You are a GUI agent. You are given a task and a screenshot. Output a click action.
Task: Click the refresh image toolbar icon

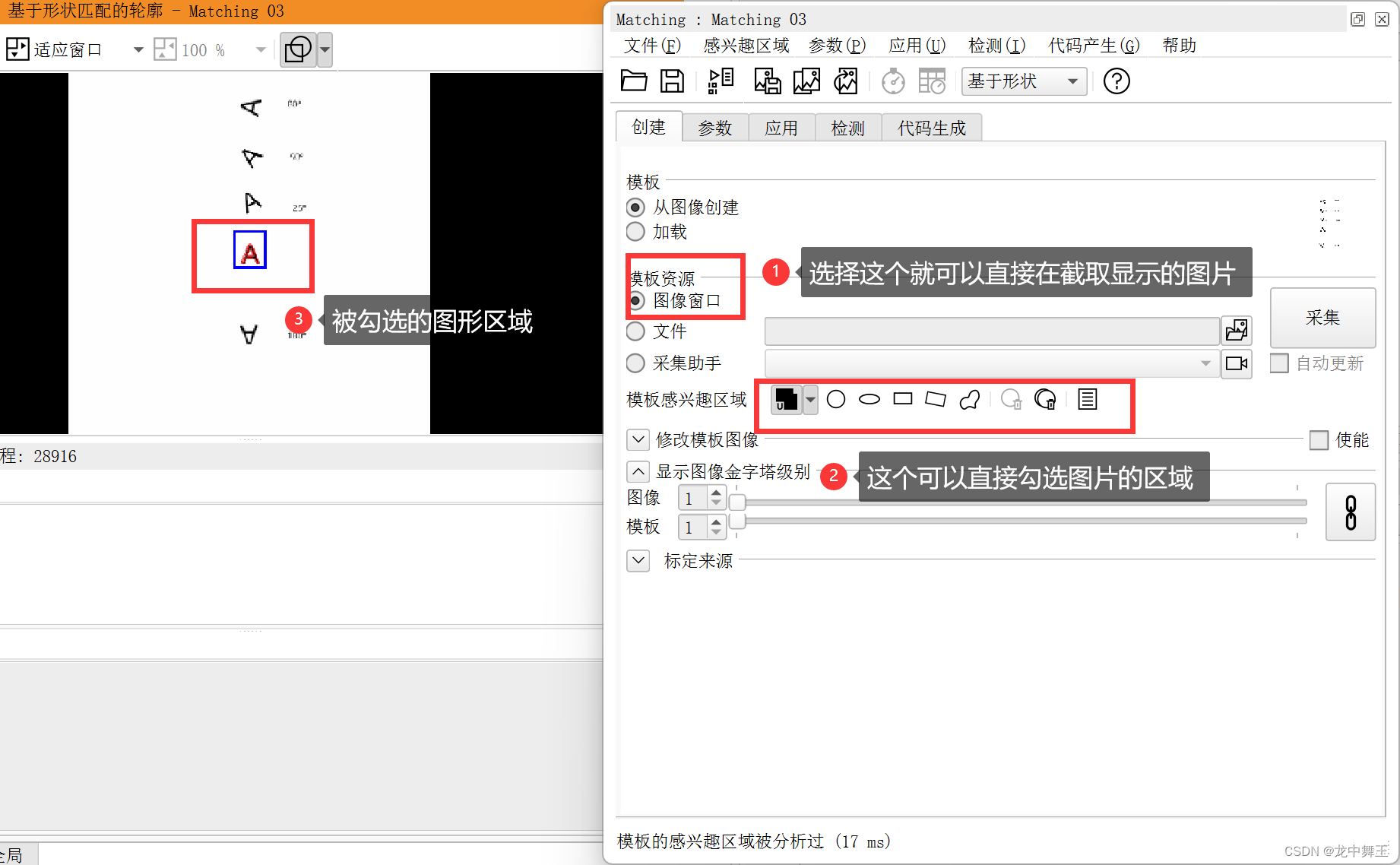tap(846, 81)
